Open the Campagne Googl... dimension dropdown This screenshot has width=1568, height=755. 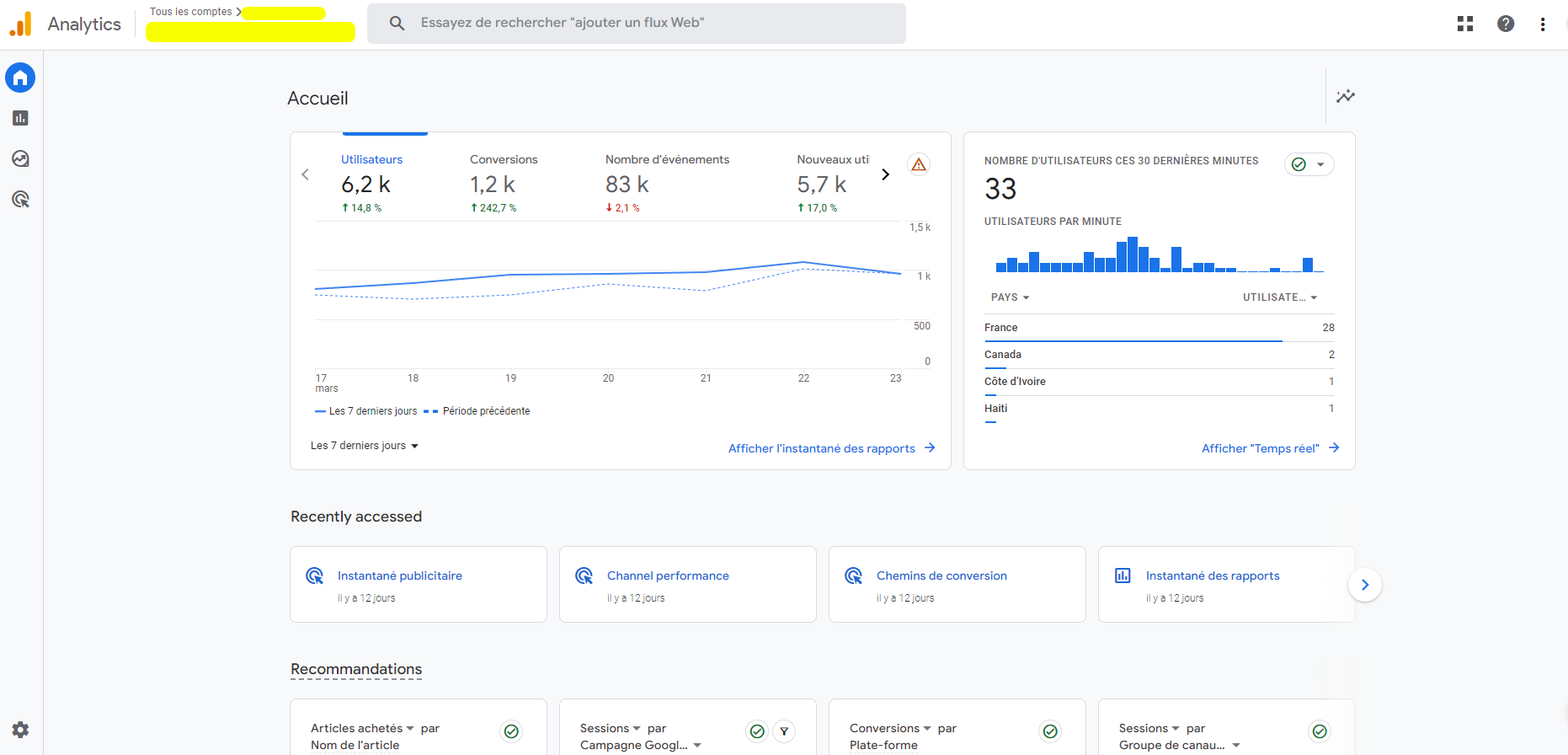click(641, 745)
